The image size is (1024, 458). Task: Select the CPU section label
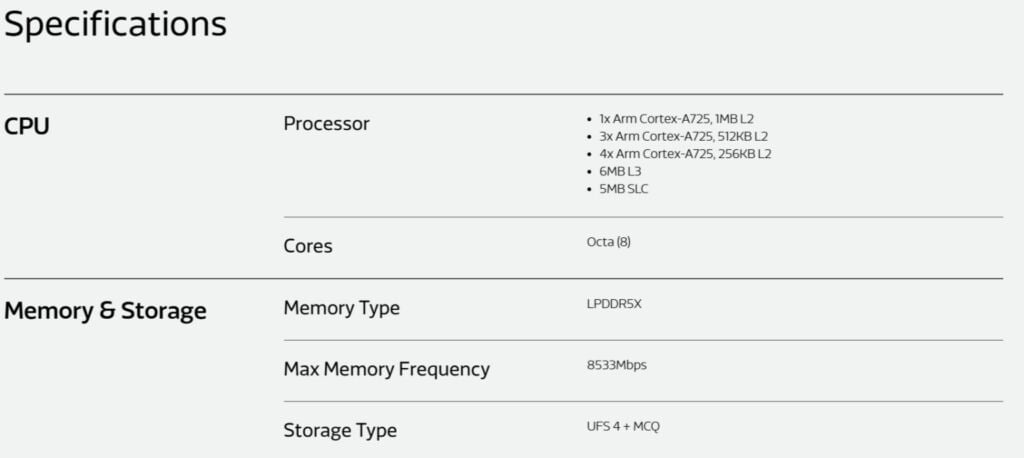click(27, 127)
